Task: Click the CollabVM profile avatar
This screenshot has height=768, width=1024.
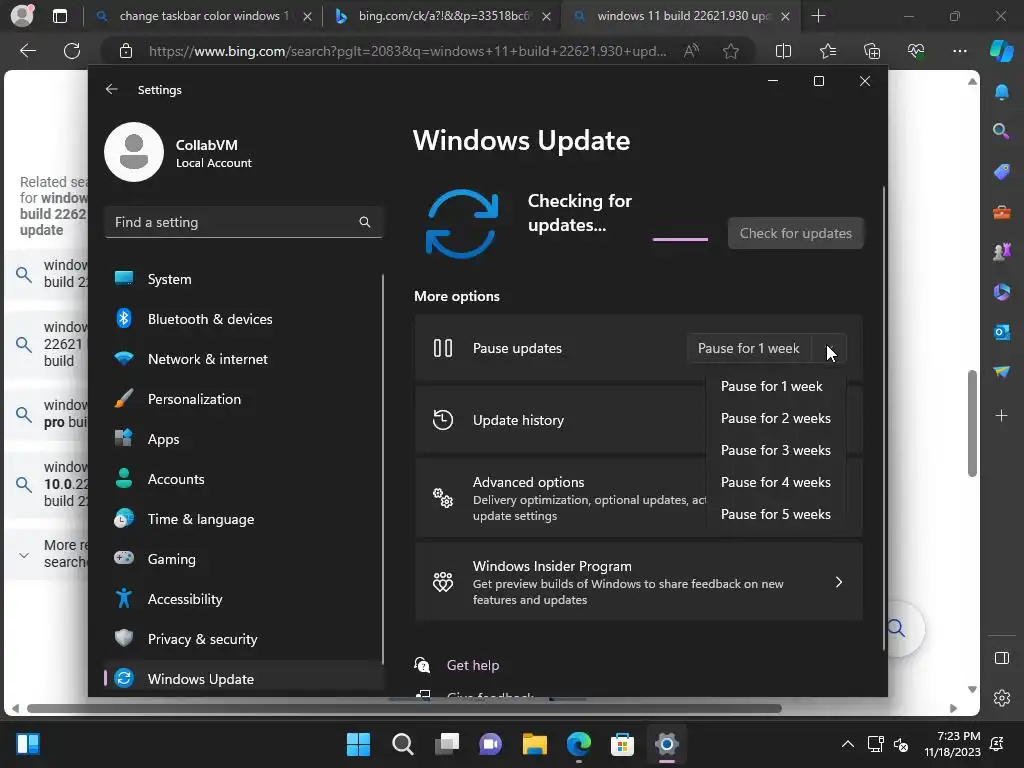Action: [134, 152]
